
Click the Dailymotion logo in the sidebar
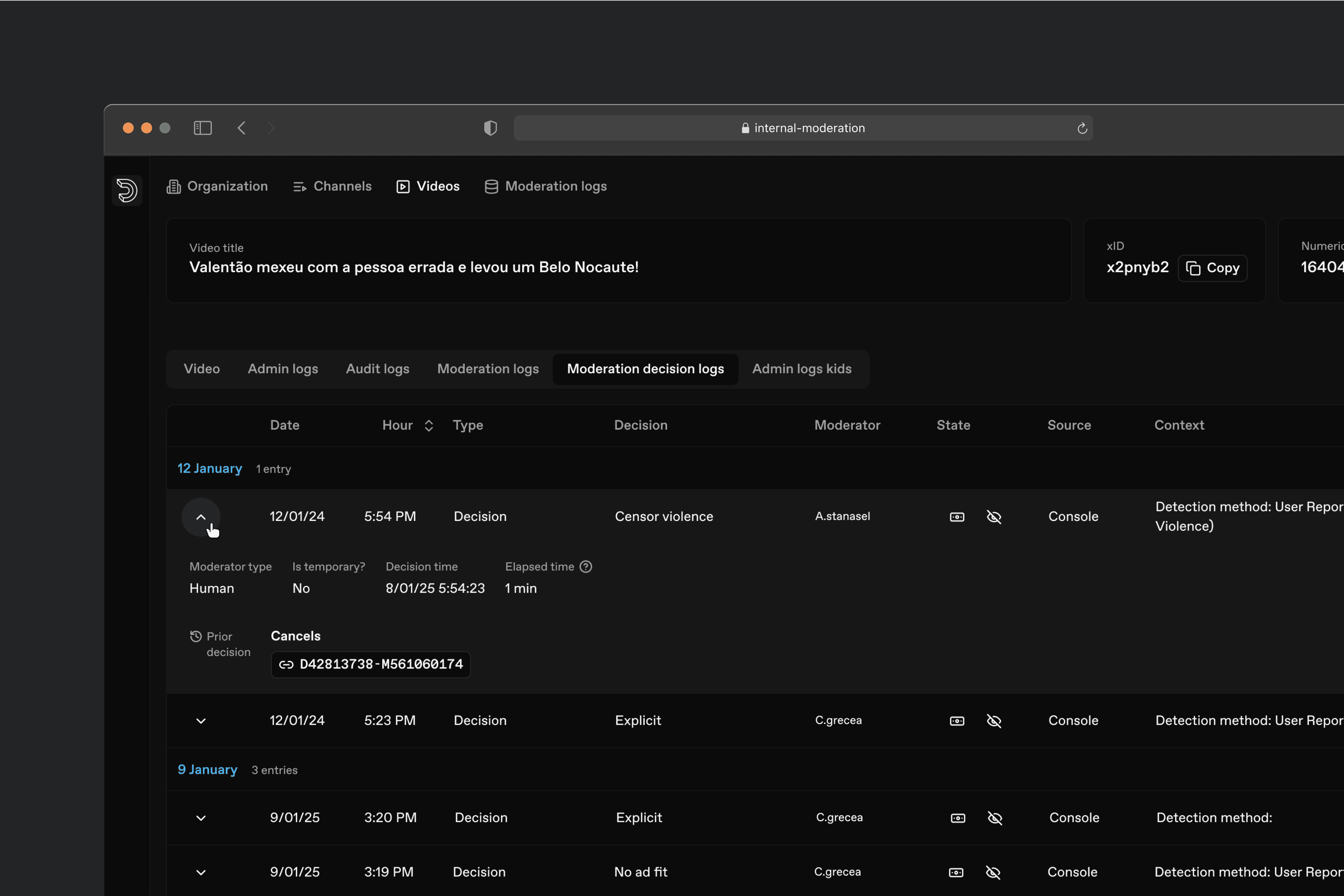click(x=127, y=190)
